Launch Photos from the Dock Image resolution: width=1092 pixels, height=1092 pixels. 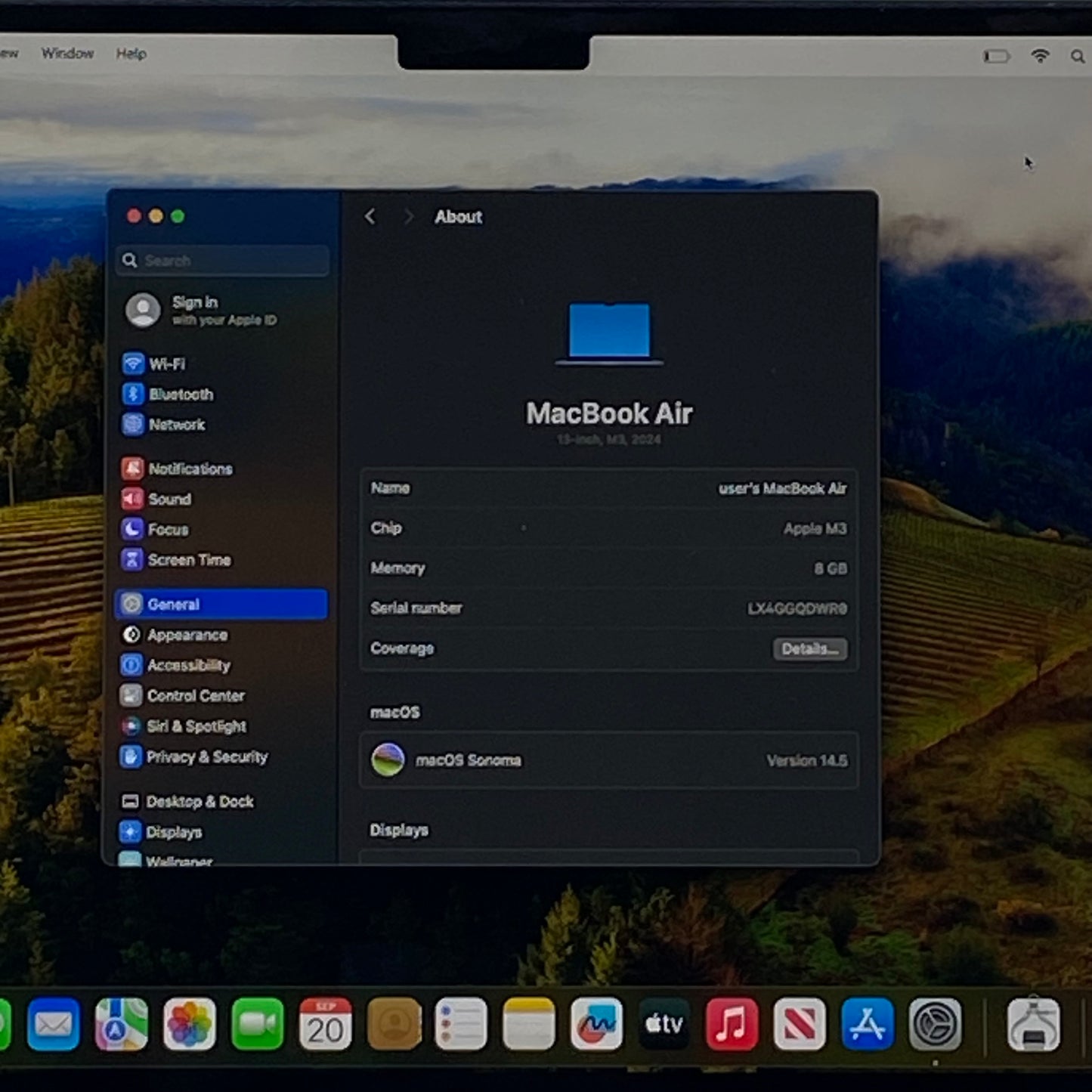[190, 1024]
